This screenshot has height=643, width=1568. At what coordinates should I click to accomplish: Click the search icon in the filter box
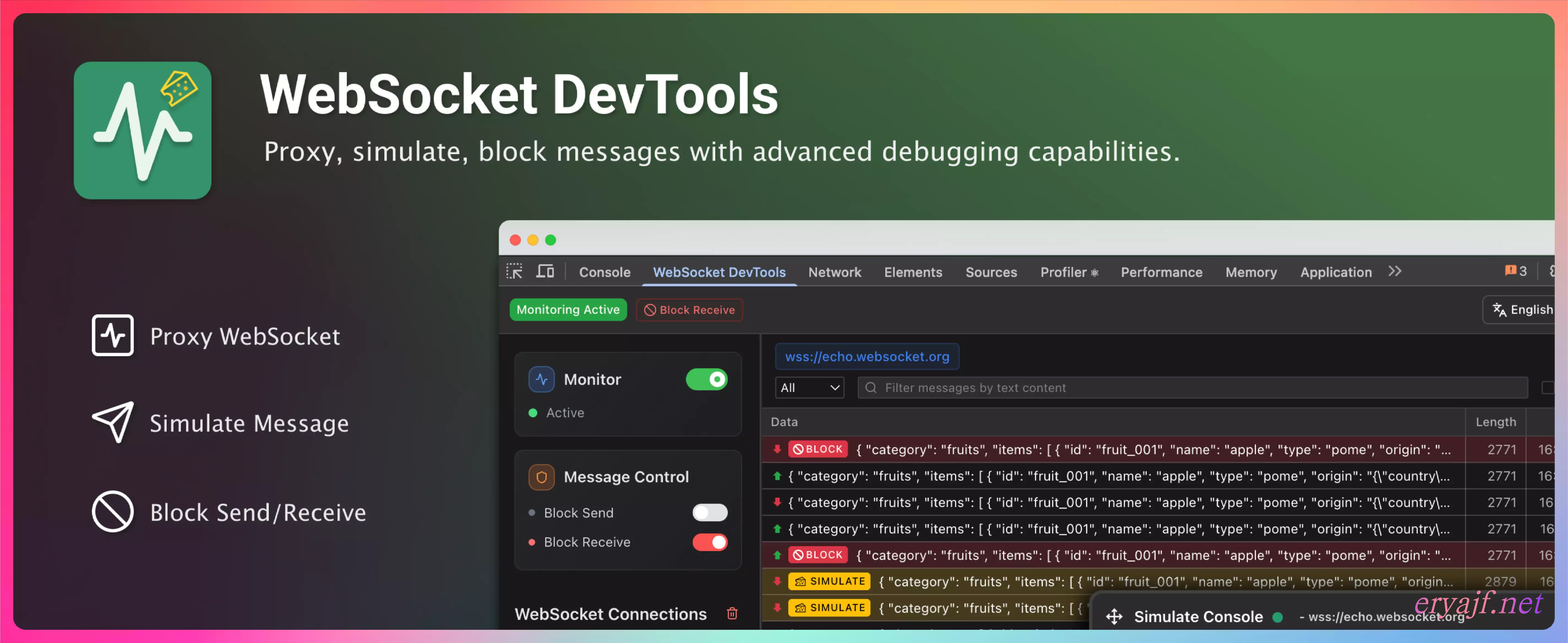pyautogui.click(x=871, y=388)
